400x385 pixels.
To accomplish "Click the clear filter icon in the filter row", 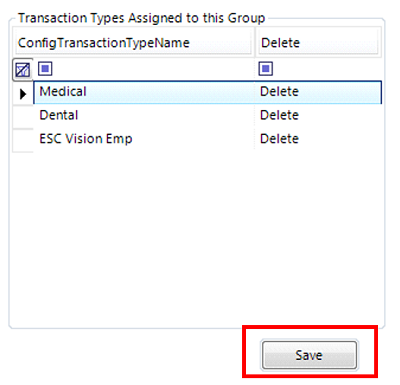I will coord(23,70).
